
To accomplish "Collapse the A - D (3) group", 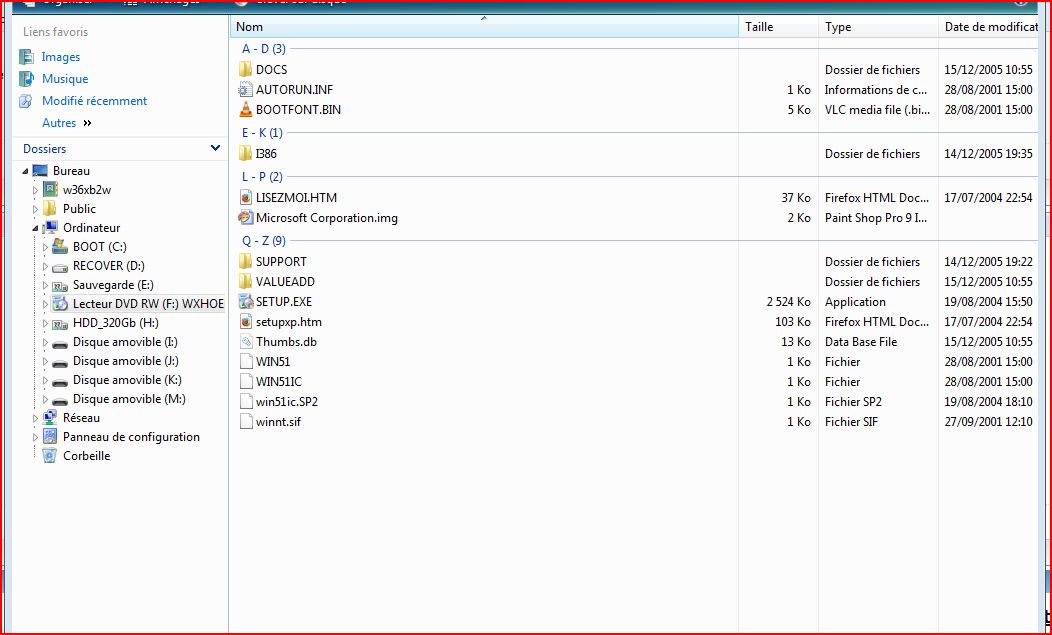I will click(x=264, y=48).
